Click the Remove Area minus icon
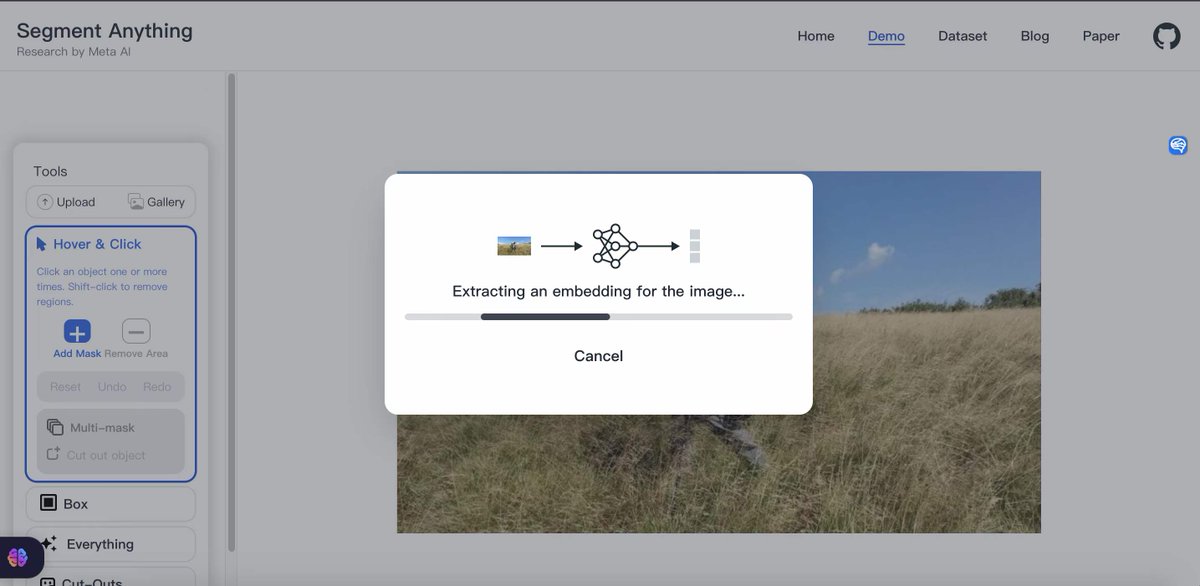This screenshot has width=1200, height=586. click(x=136, y=332)
